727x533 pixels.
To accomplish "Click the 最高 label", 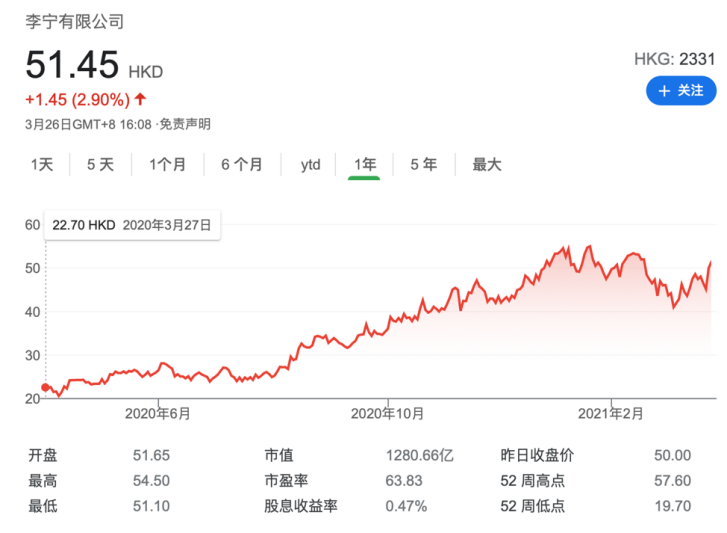I will point(43,481).
